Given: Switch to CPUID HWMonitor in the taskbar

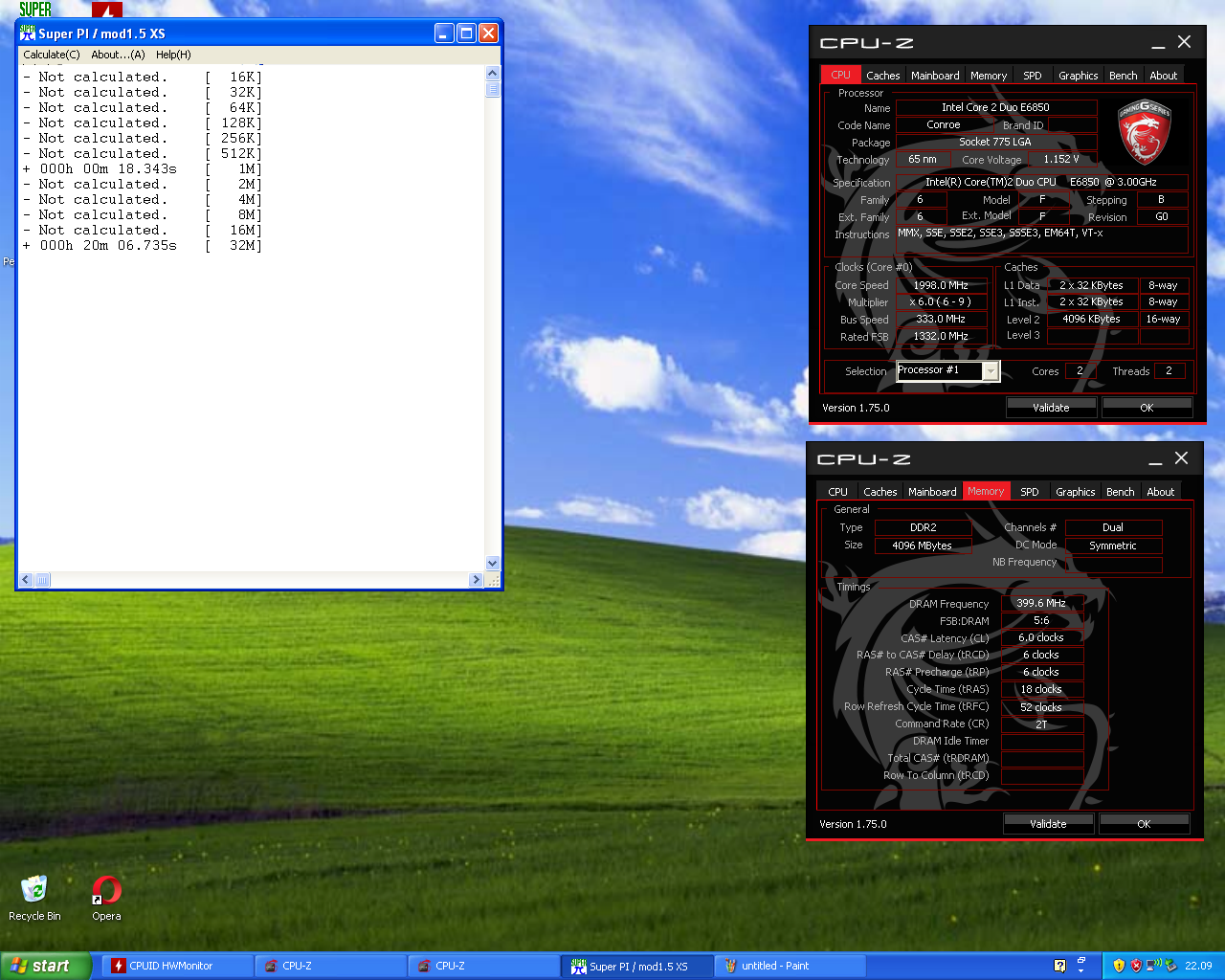Looking at the screenshot, I should (x=177, y=966).
